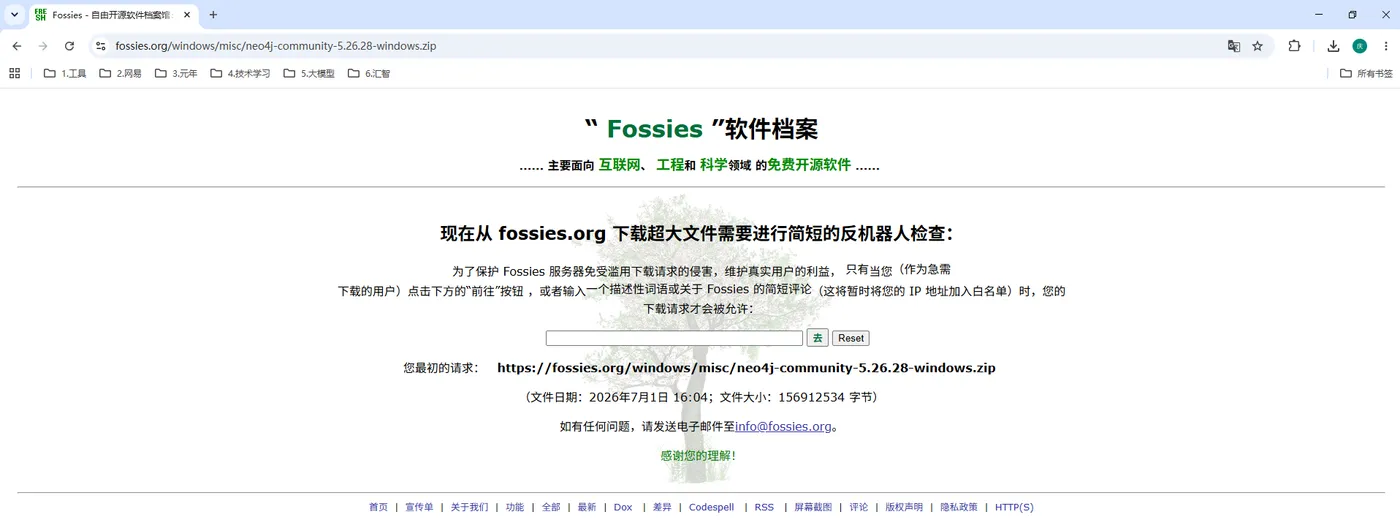
Task: Open the 屏幕截图 footer link
Action: coord(813,507)
